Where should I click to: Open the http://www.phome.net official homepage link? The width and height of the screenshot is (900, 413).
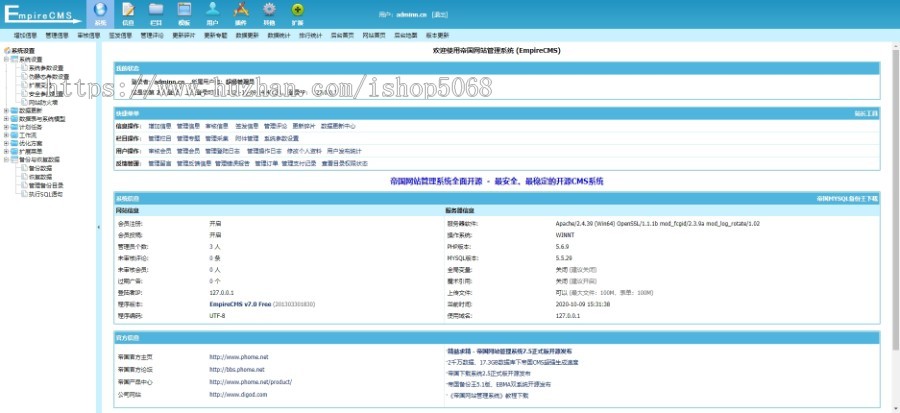[x=239, y=357]
